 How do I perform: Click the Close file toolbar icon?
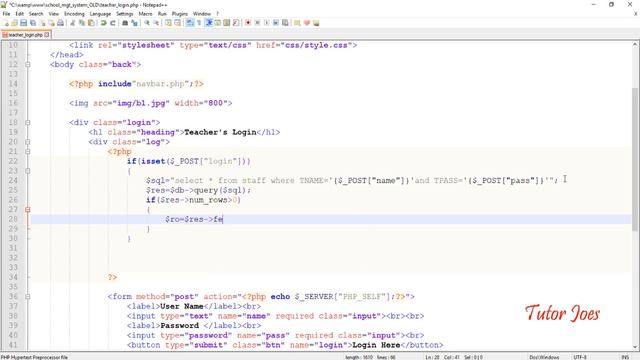click(x=43, y=23)
